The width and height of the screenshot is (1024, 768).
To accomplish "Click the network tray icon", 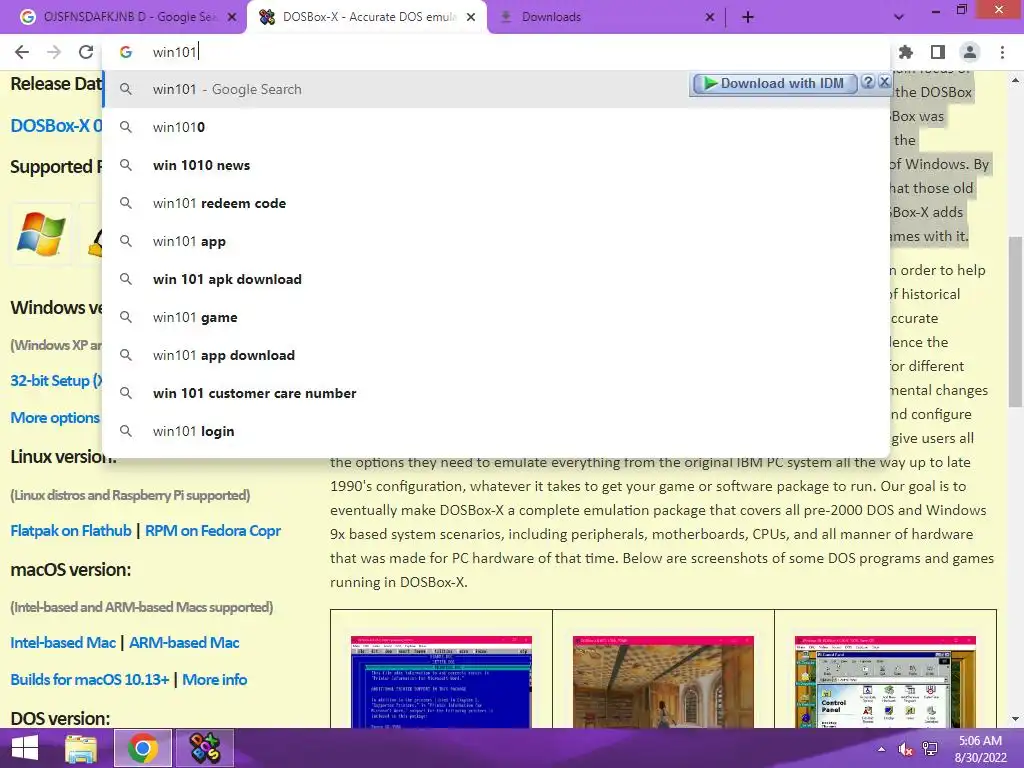I will (930, 749).
